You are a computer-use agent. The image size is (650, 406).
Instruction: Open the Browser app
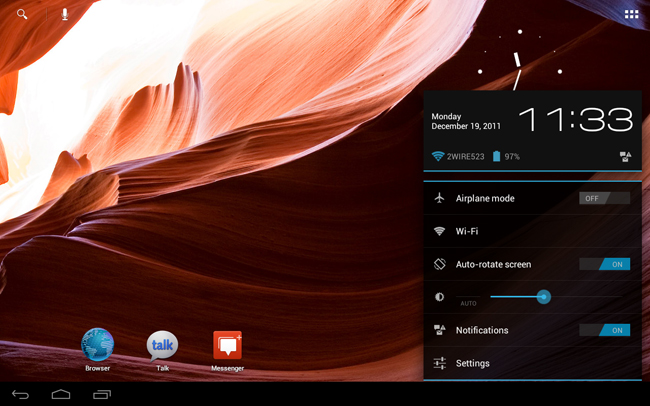(x=97, y=347)
